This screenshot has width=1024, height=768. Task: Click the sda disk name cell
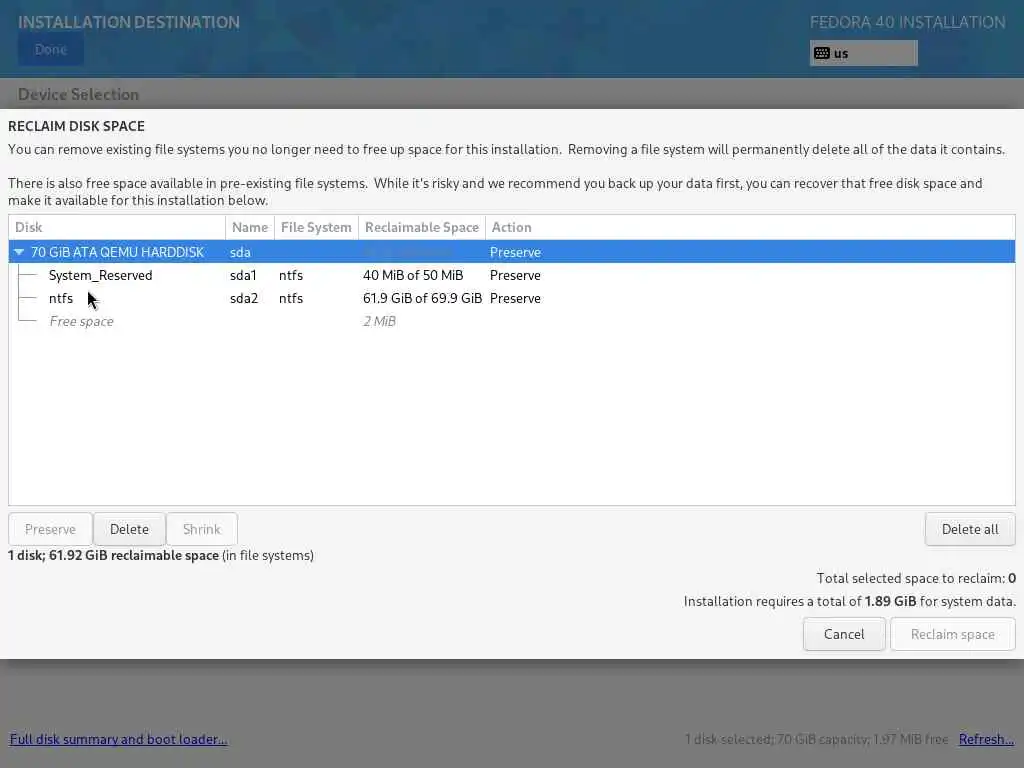[x=240, y=252]
